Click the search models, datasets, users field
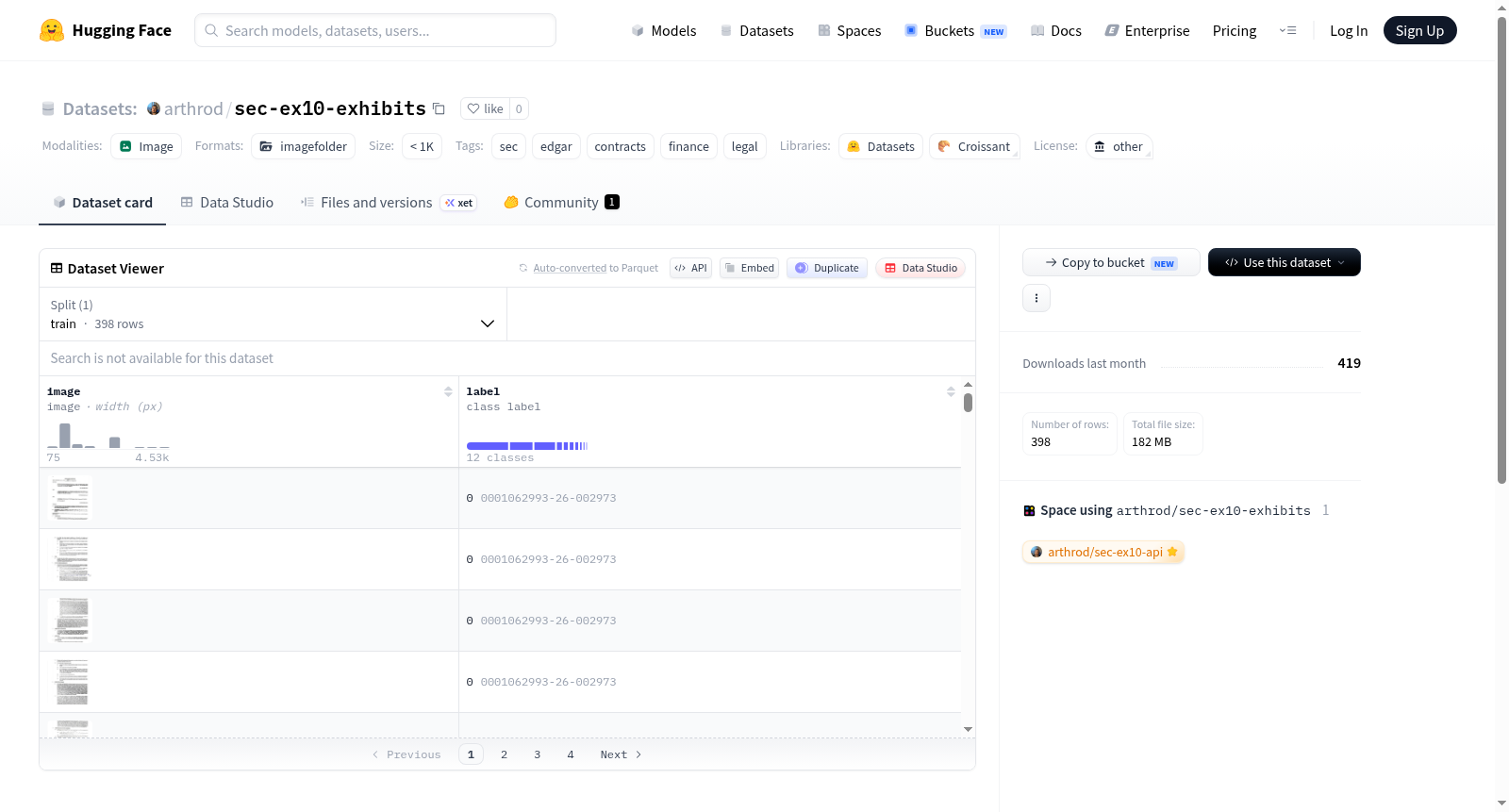Viewport: 1509px width, 812px height. pos(375,30)
